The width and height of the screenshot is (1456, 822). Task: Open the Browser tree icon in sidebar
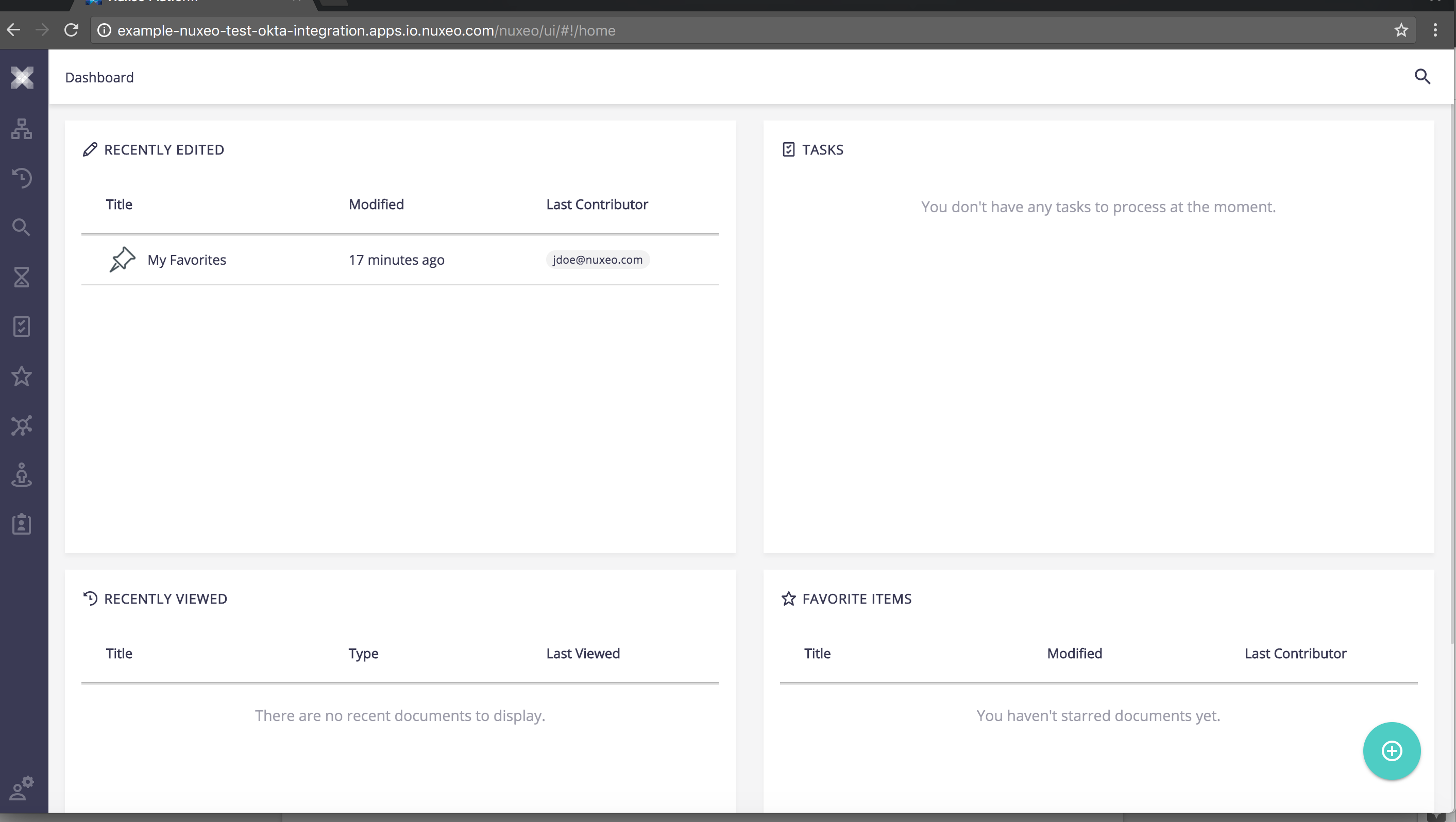click(22, 129)
